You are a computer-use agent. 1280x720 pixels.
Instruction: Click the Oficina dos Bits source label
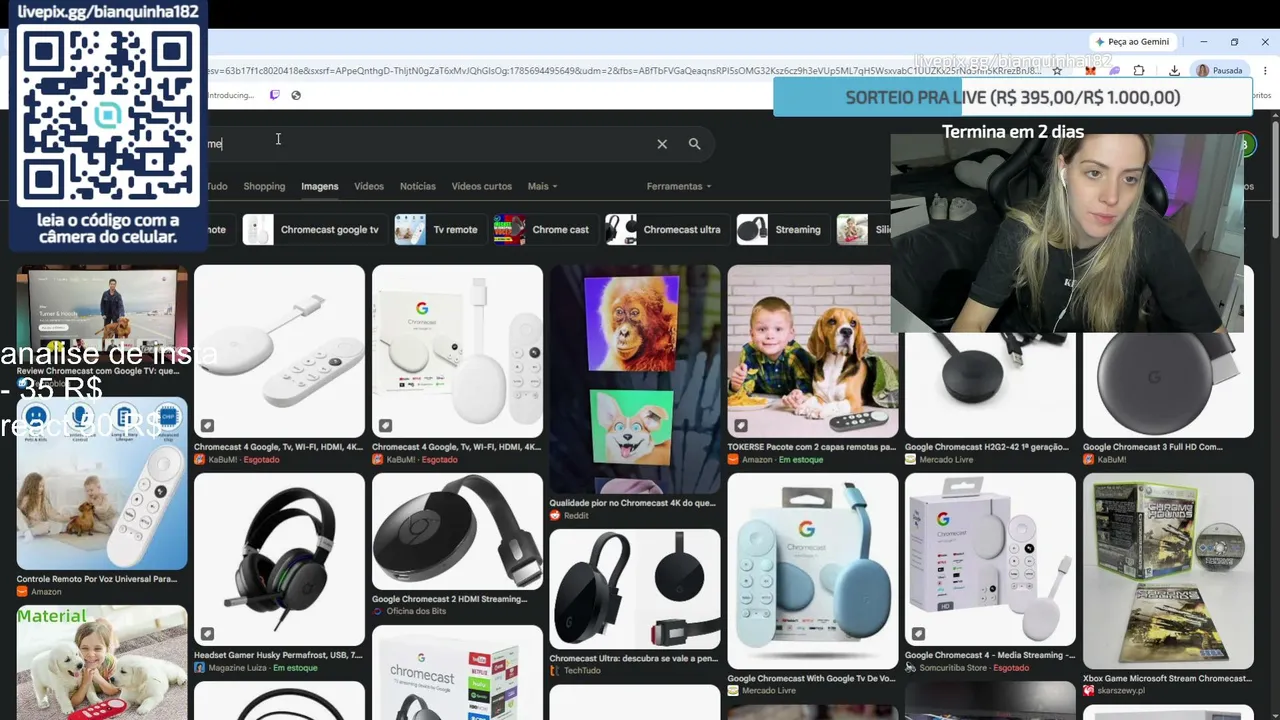click(x=416, y=611)
